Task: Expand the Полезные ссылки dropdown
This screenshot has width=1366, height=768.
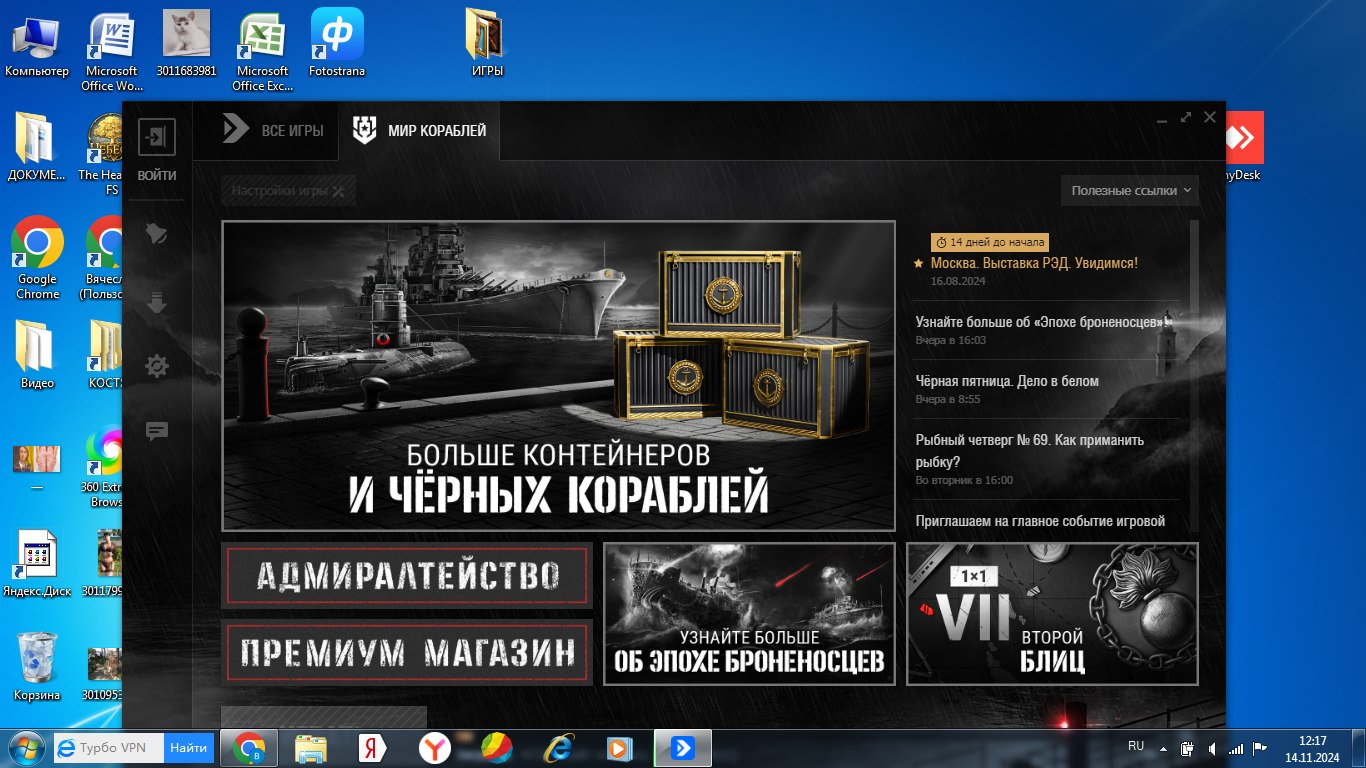Action: pyautogui.click(x=1130, y=190)
